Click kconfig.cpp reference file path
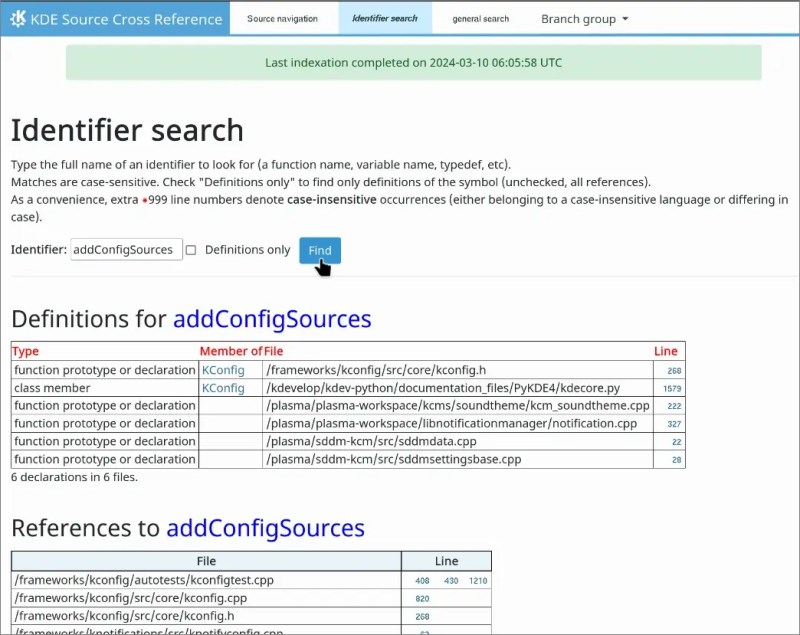 (x=131, y=598)
